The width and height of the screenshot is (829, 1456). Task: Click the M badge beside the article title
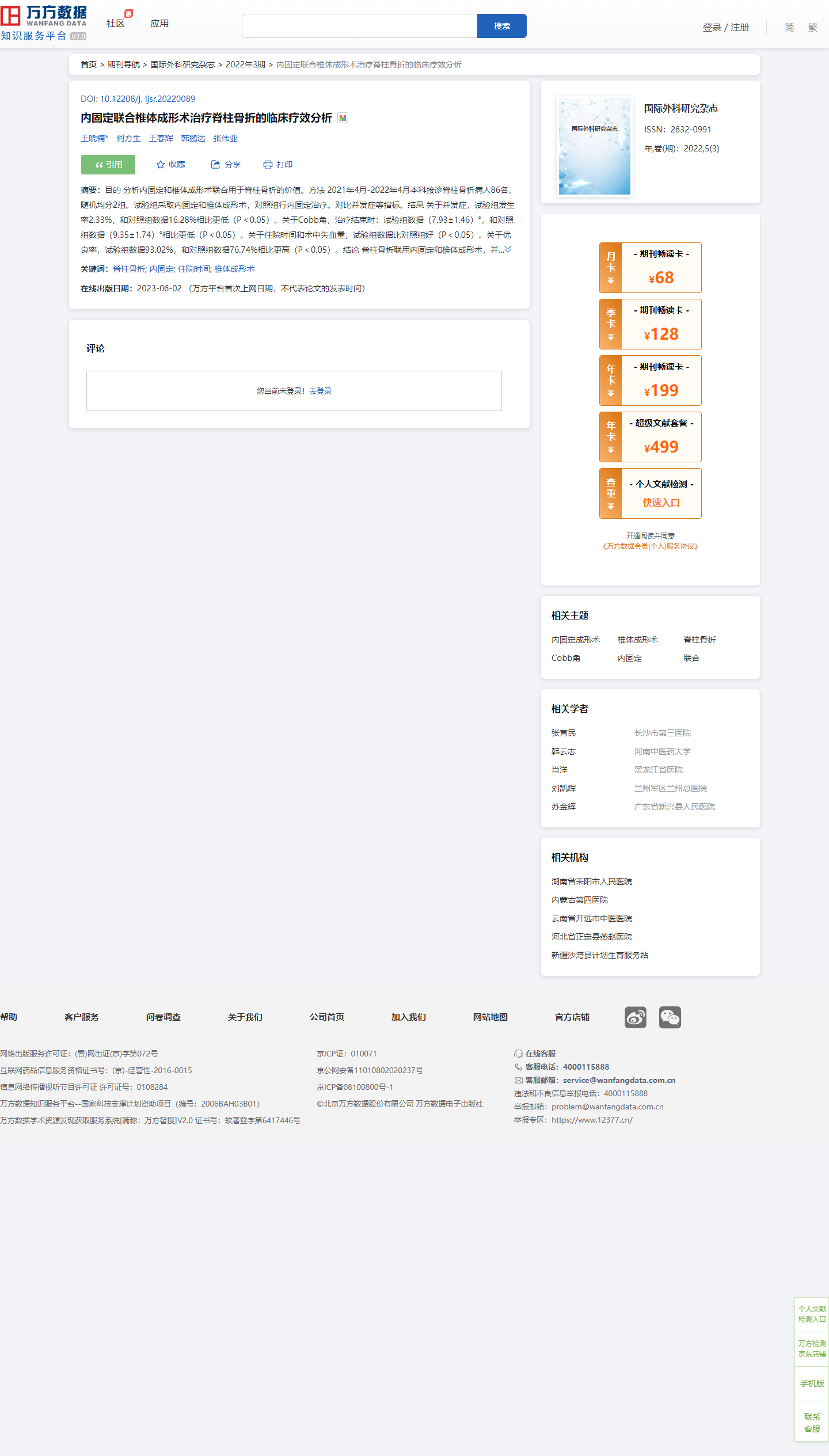343,118
